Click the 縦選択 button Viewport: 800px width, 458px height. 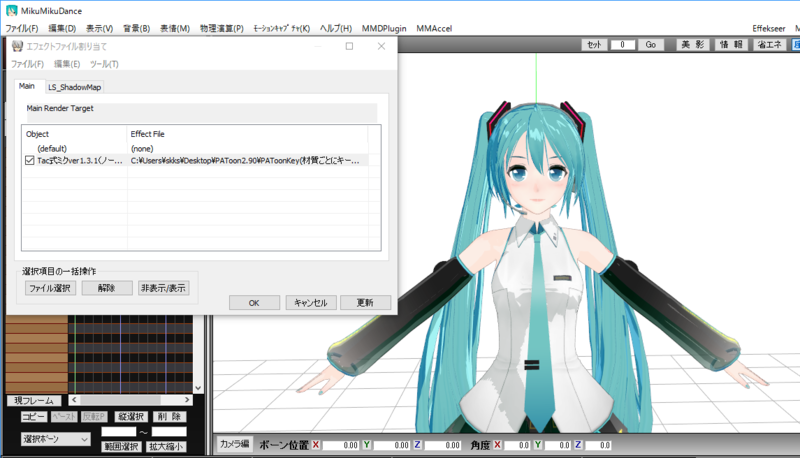132,417
